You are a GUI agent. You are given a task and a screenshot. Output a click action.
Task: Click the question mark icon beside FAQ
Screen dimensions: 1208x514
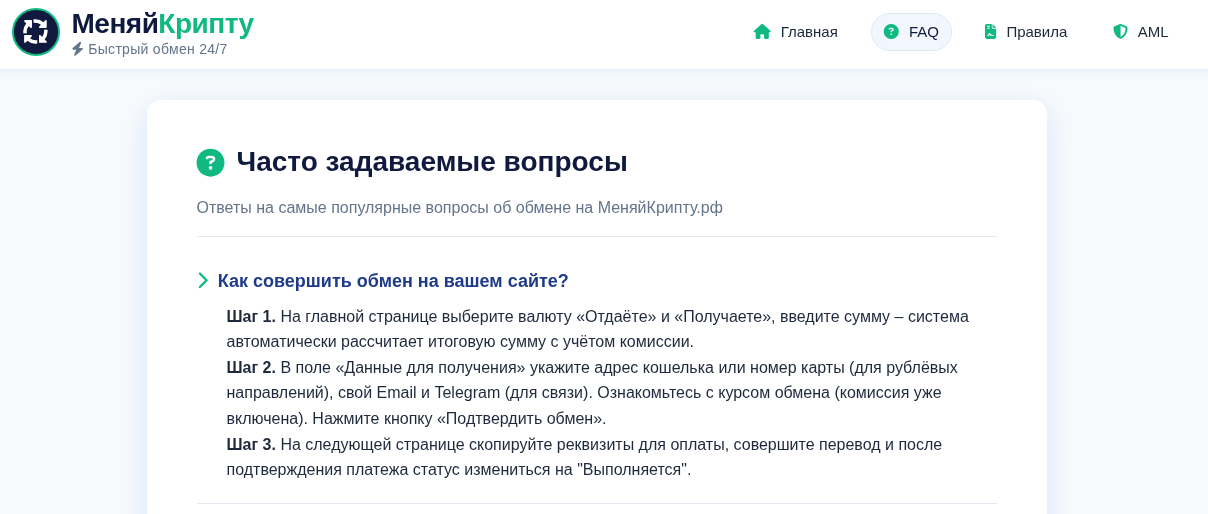(x=891, y=32)
